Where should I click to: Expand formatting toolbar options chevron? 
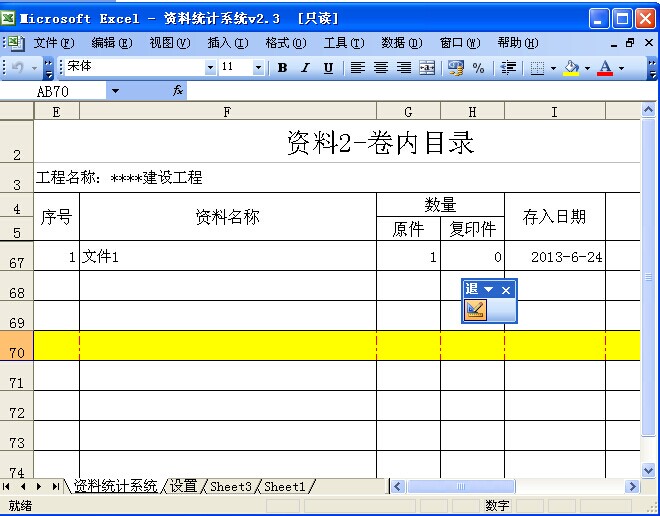pos(652,68)
